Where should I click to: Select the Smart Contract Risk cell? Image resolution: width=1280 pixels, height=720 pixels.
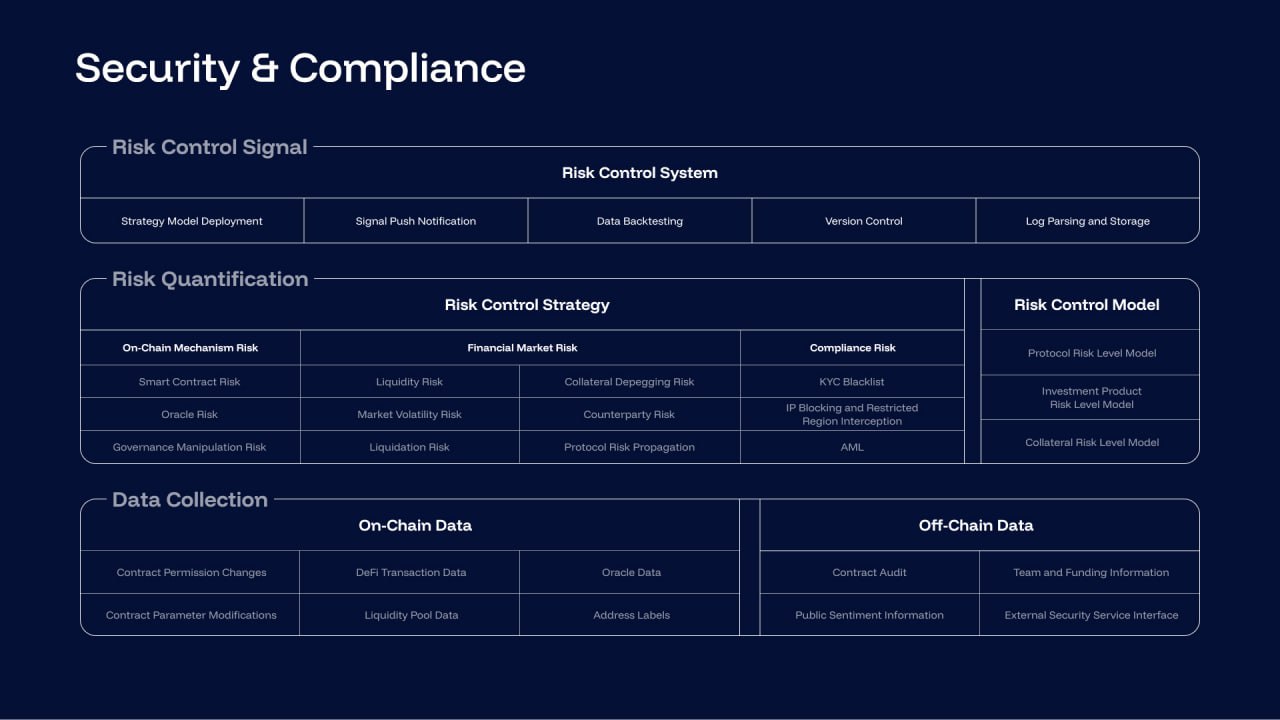pyautogui.click(x=190, y=382)
